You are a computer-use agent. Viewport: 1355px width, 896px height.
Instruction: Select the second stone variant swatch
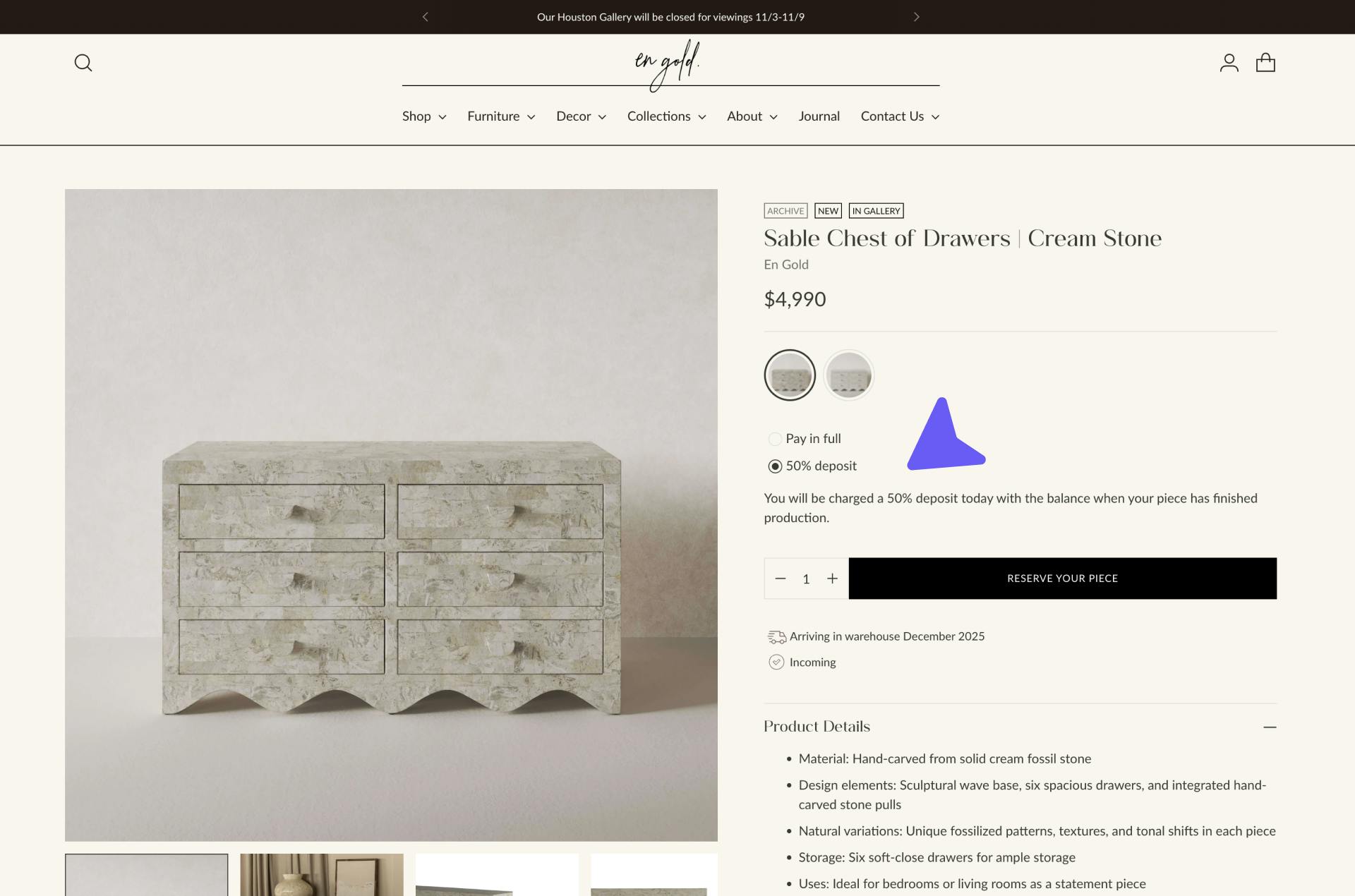(849, 375)
